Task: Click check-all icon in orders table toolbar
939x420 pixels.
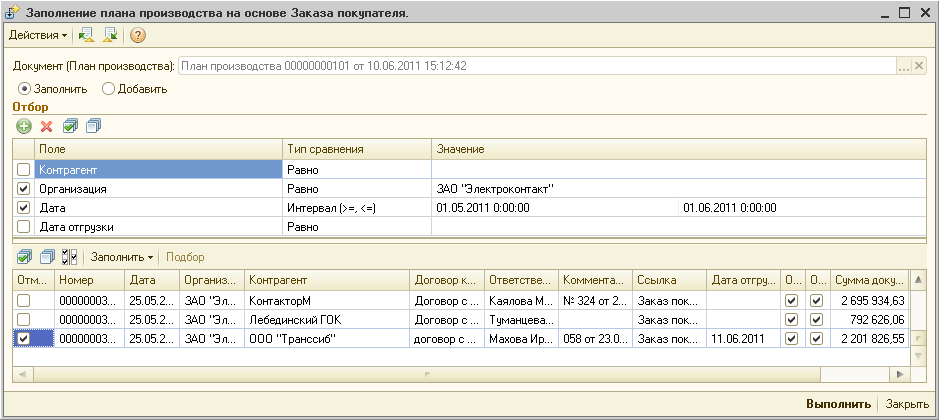Action: point(25,257)
